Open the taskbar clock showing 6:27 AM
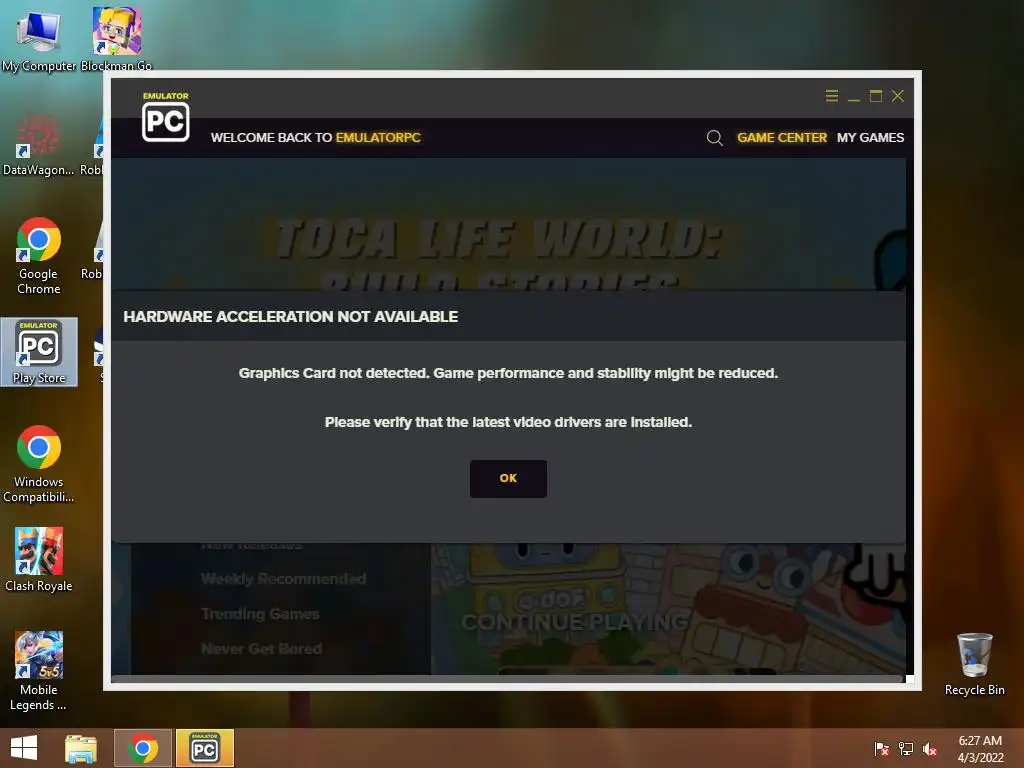The height and width of the screenshot is (768, 1024). click(x=980, y=749)
